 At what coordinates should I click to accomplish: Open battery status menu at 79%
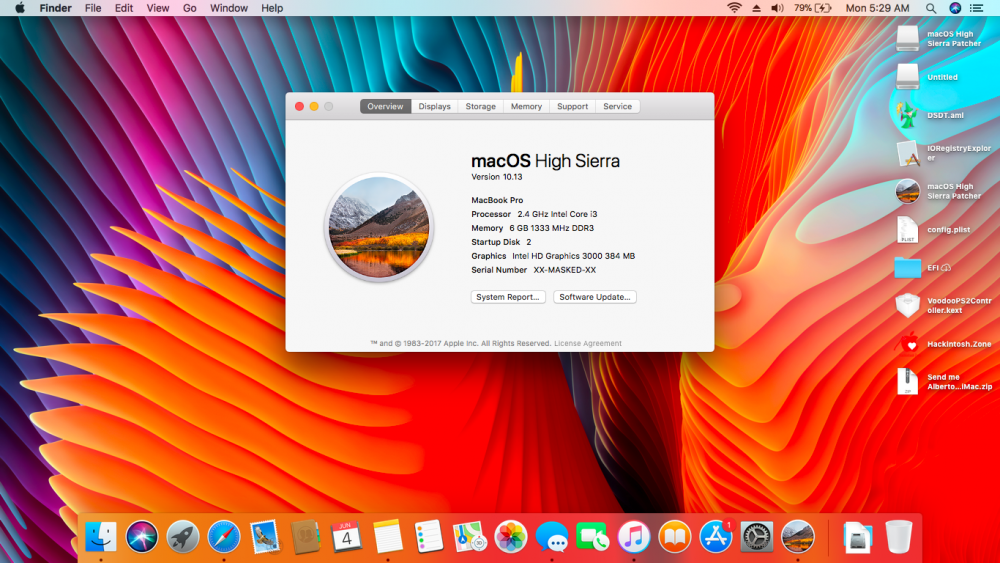(x=812, y=8)
